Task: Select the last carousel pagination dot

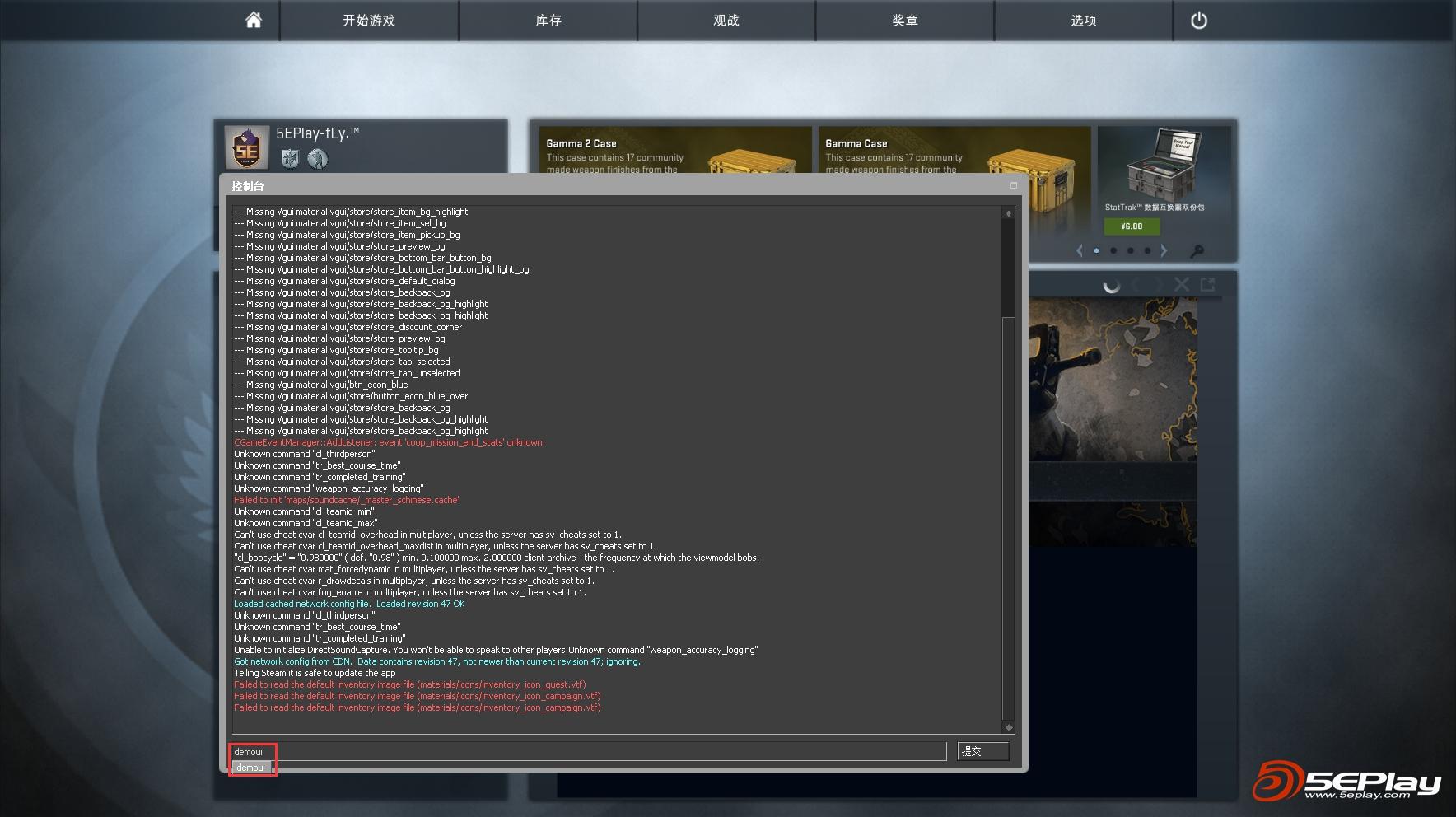Action: click(1147, 251)
